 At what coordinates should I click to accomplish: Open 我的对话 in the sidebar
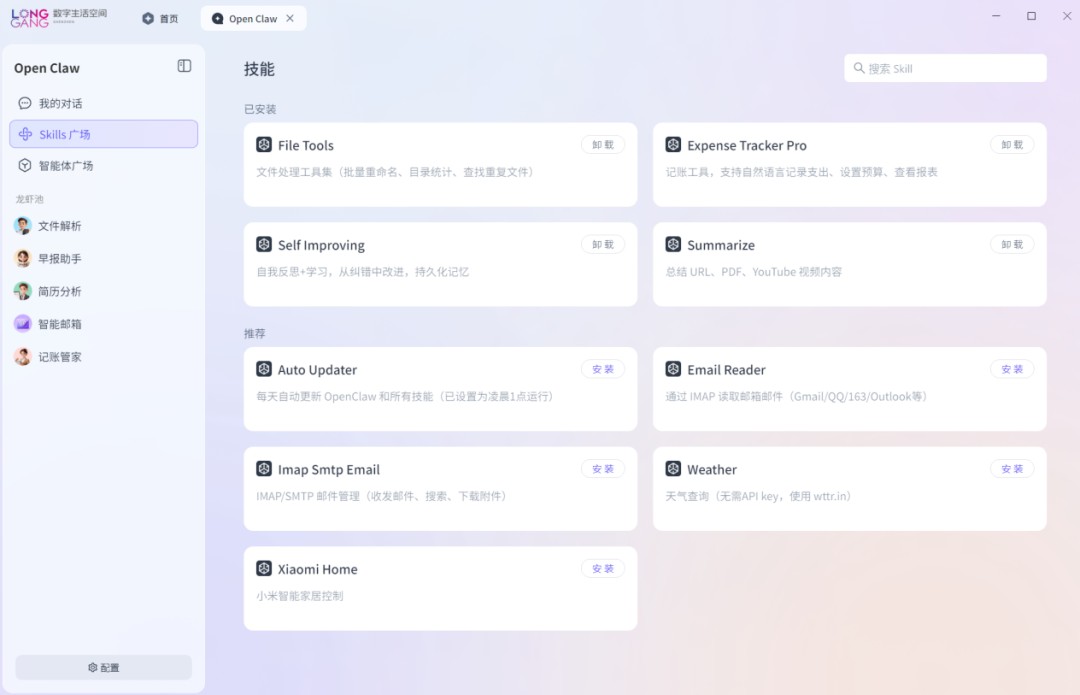tap(60, 103)
